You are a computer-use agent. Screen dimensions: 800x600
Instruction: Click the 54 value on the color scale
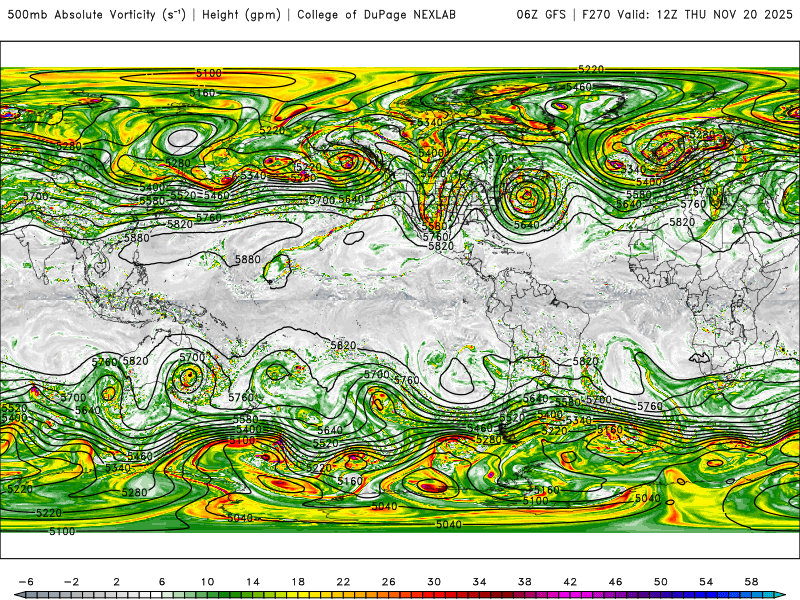pyautogui.click(x=706, y=582)
